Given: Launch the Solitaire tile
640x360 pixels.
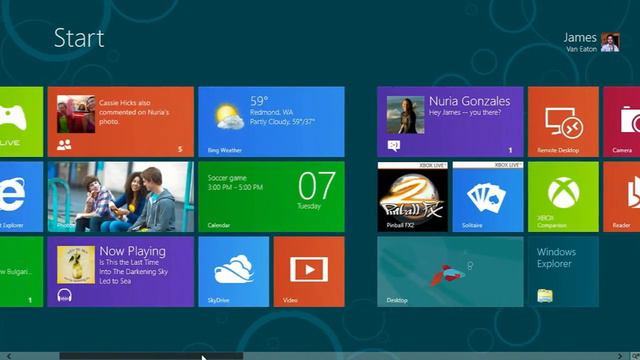Looking at the screenshot, I should point(488,197).
